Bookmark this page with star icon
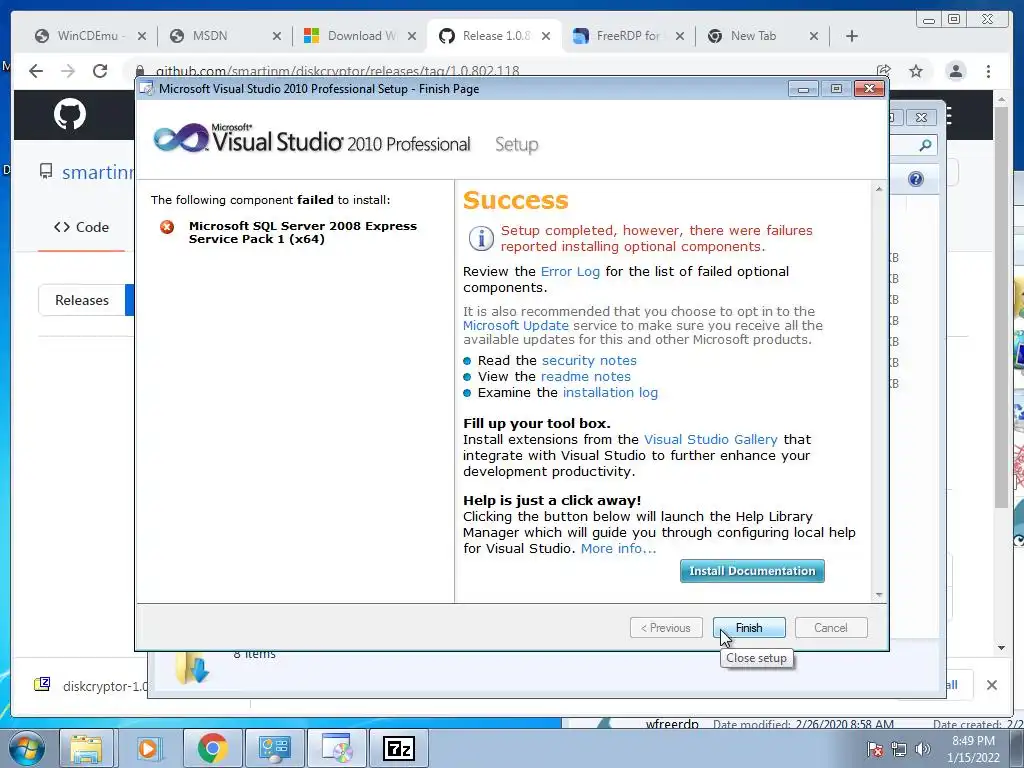The width and height of the screenshot is (1024, 768). (916, 71)
